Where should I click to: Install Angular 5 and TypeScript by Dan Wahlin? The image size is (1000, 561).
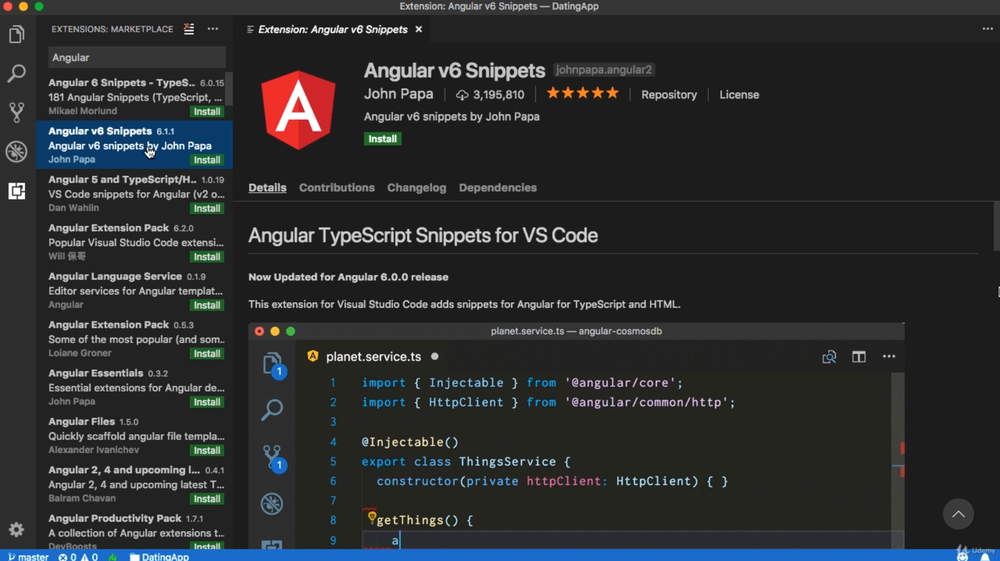[x=207, y=208]
